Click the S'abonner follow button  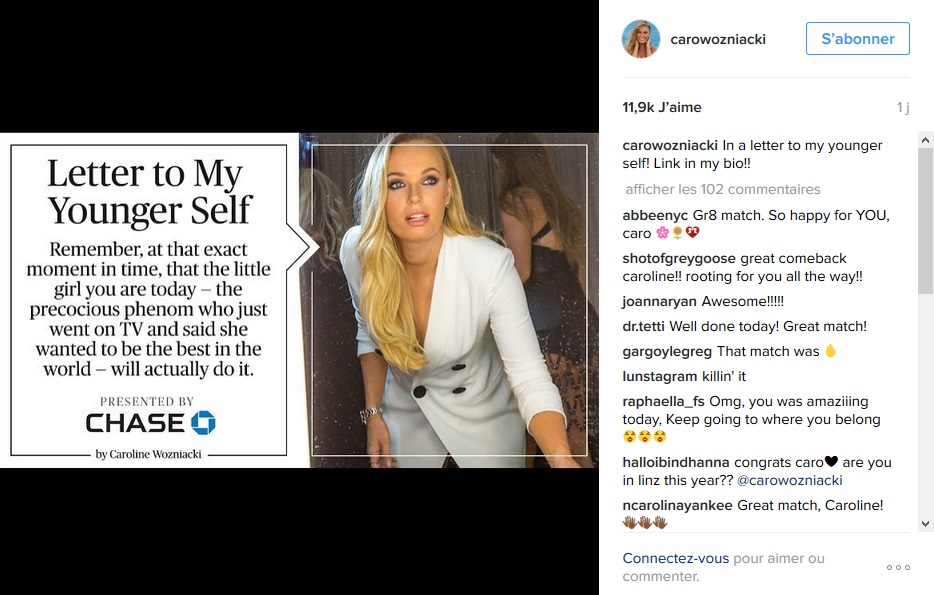coord(858,39)
